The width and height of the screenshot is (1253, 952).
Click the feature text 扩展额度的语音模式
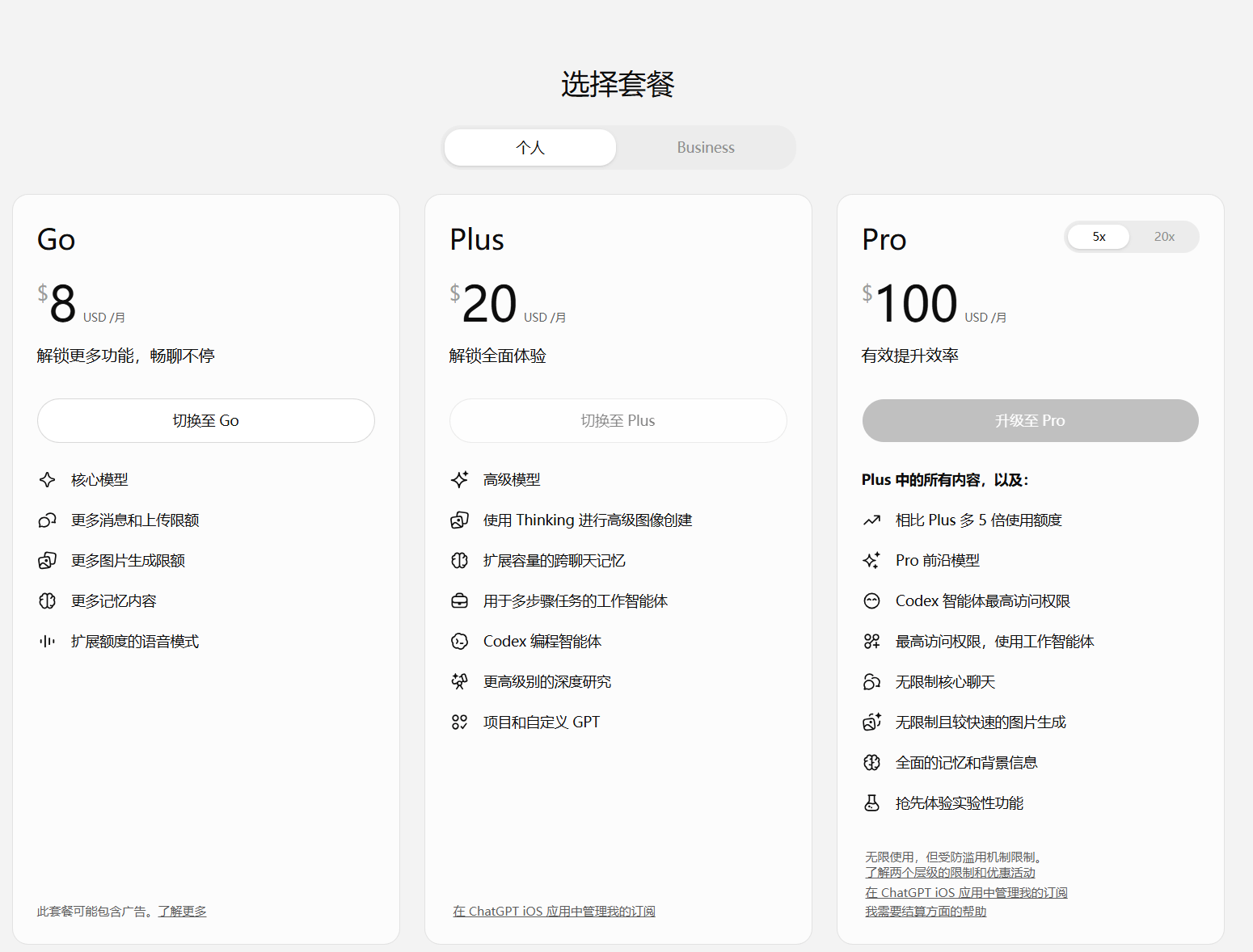(135, 642)
